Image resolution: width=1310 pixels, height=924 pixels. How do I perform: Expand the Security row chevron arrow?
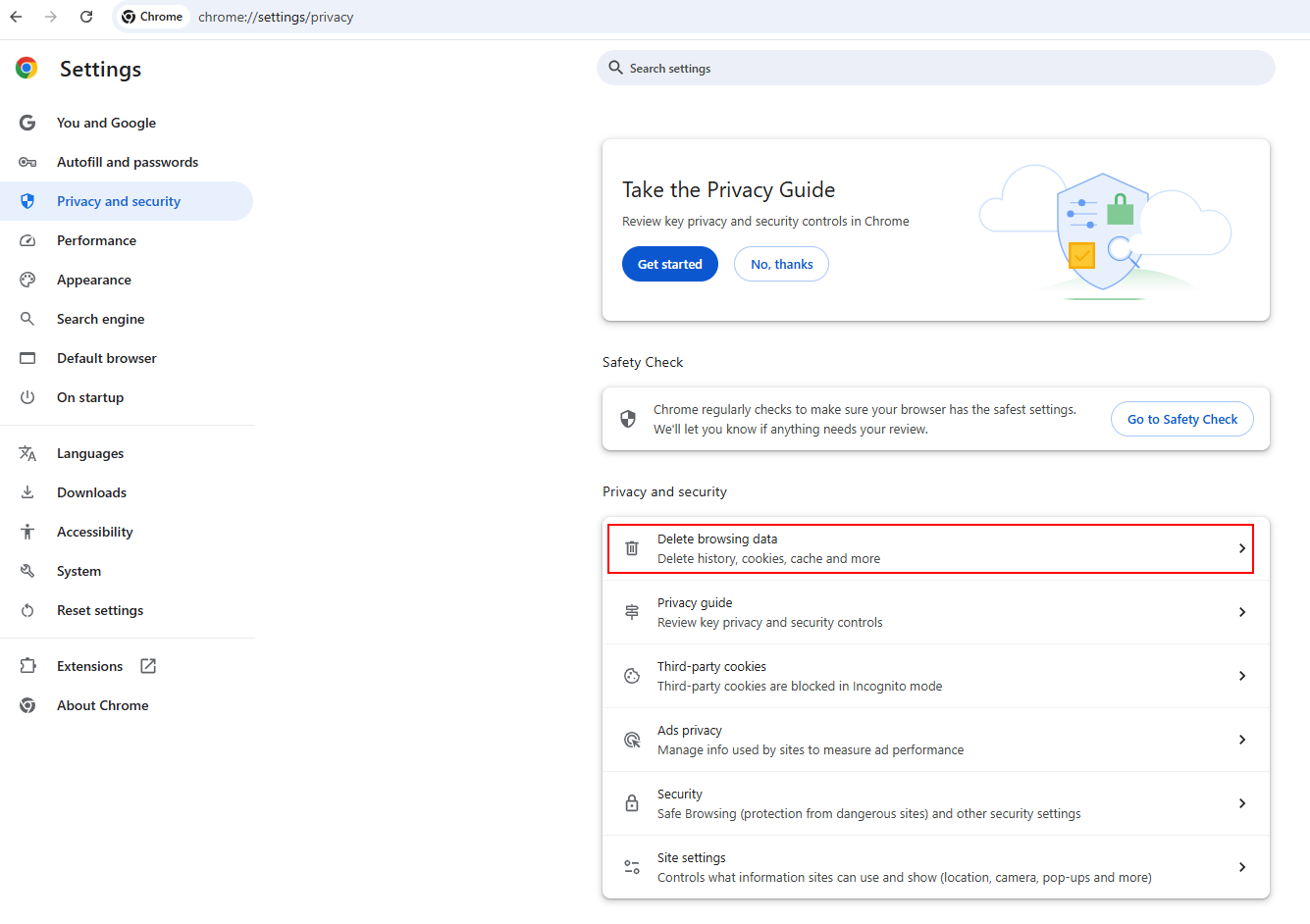coord(1242,803)
